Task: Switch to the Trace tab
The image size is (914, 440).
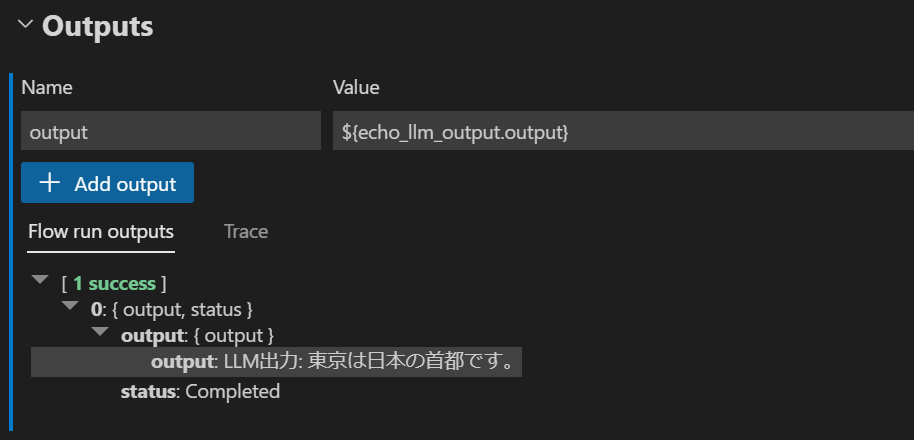Action: click(246, 231)
